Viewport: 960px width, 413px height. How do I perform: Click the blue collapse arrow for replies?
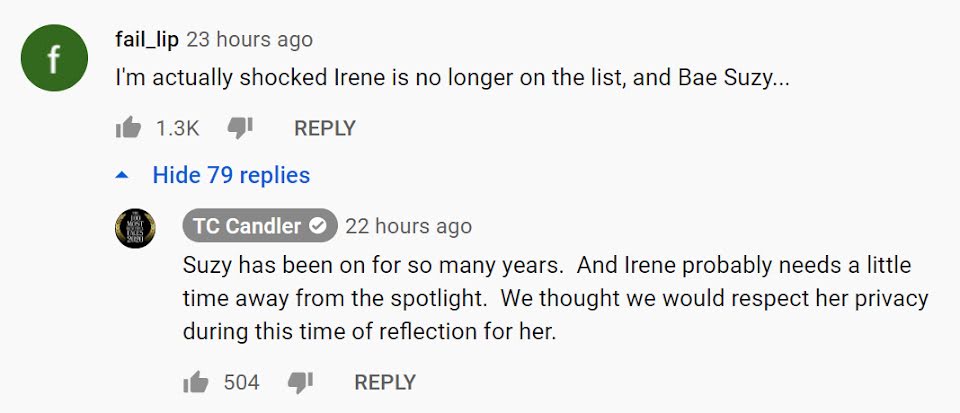122,176
